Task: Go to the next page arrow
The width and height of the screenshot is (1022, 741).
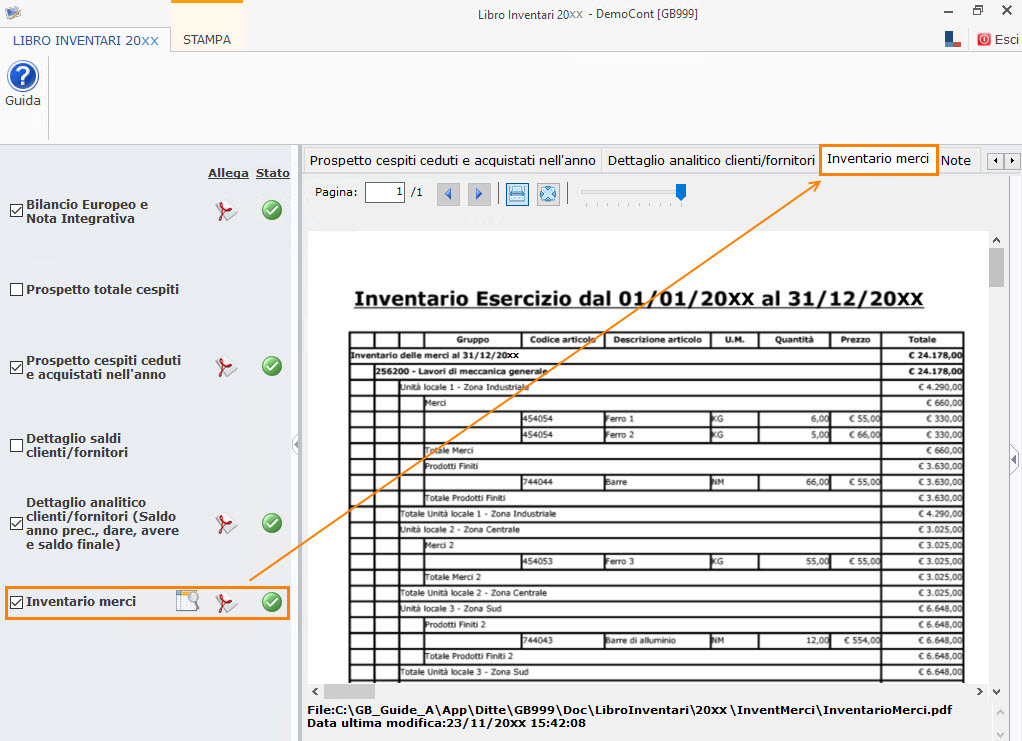Action: coord(479,193)
